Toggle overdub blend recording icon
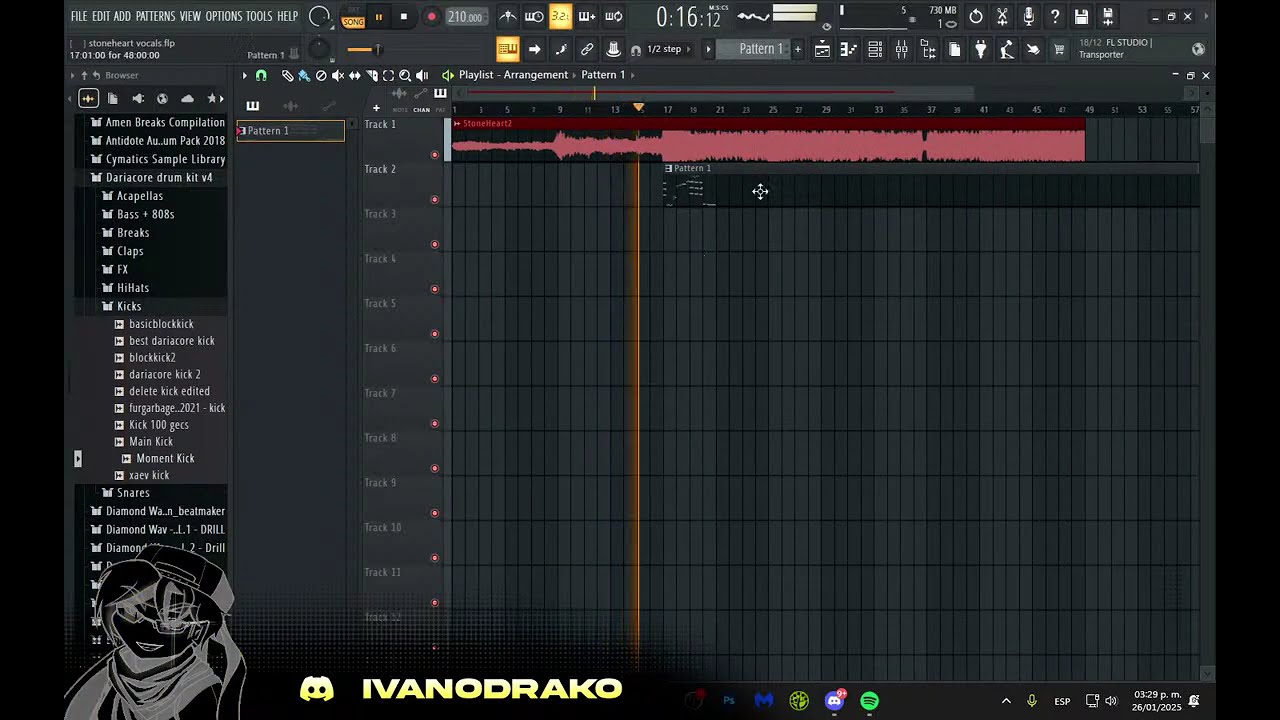Screen dimensions: 1280x720 pyautogui.click(x=587, y=16)
